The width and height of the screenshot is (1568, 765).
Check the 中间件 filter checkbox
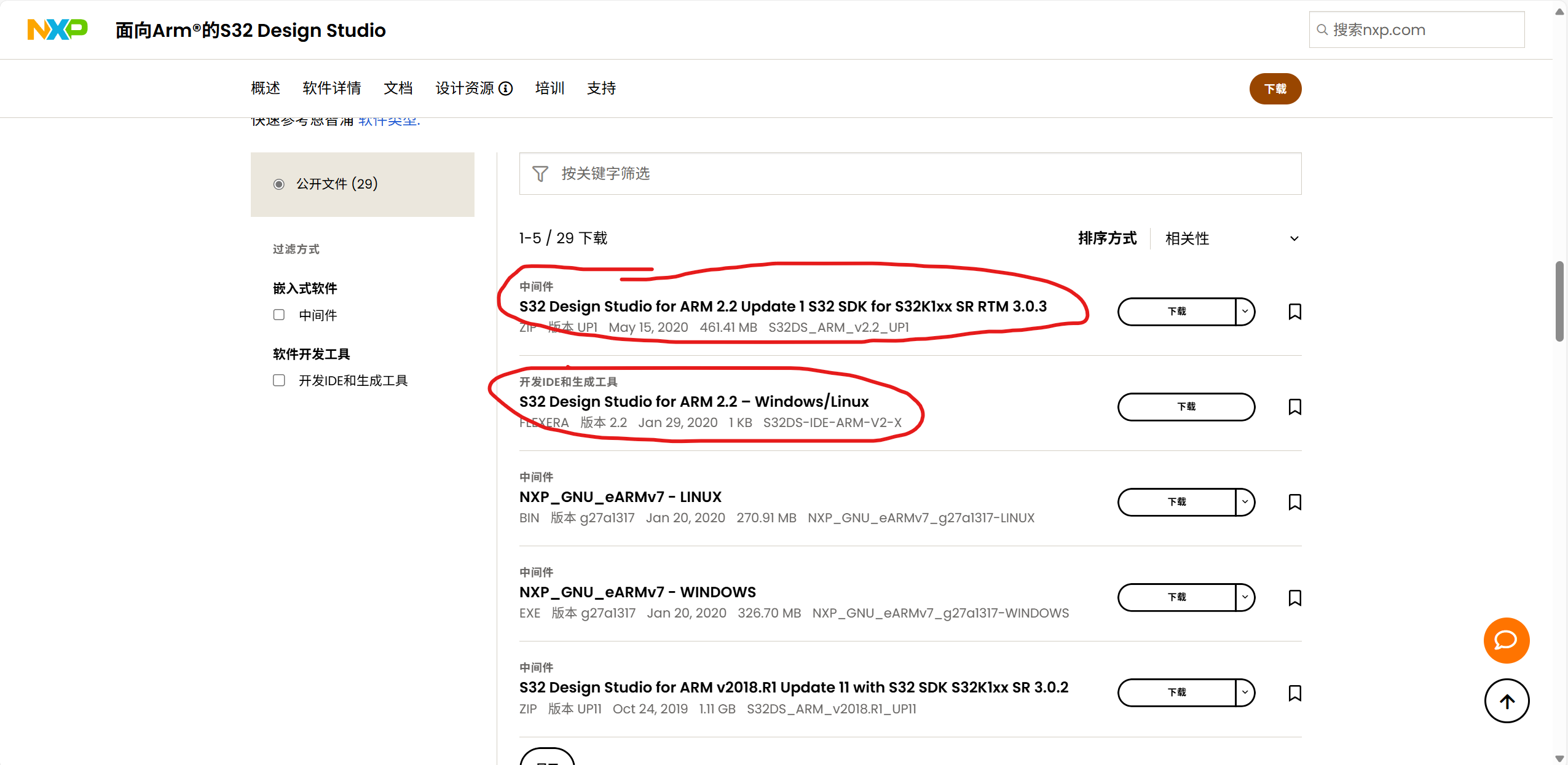[279, 315]
